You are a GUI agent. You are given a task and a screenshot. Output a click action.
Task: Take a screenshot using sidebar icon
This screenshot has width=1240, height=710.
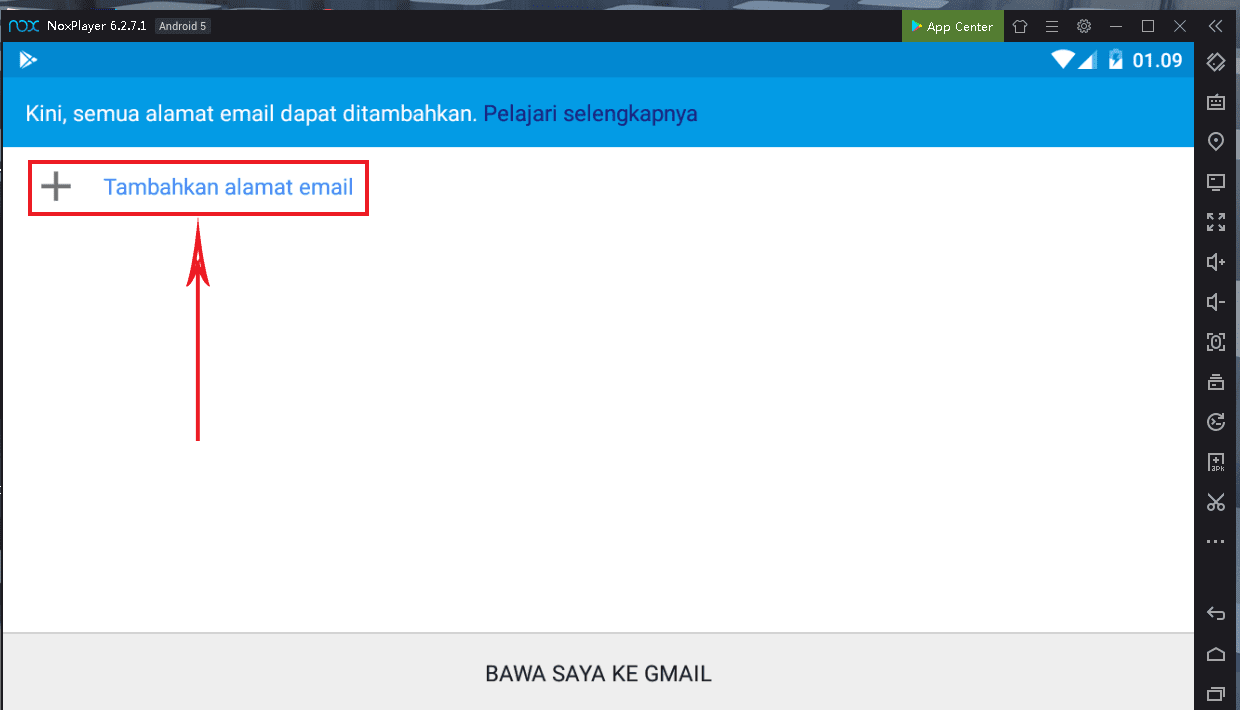[1216, 342]
